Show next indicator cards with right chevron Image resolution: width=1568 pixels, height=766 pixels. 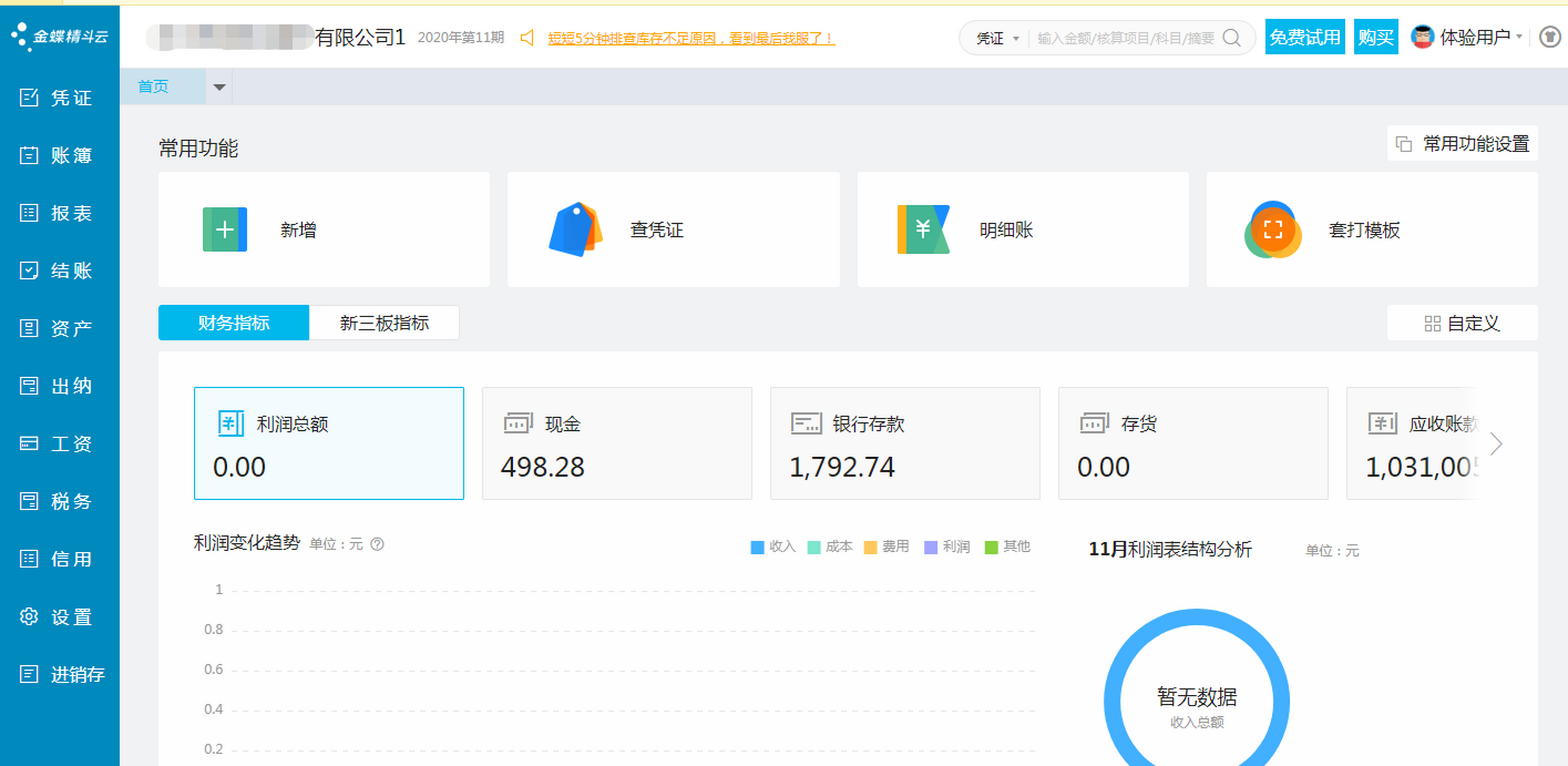point(1496,444)
